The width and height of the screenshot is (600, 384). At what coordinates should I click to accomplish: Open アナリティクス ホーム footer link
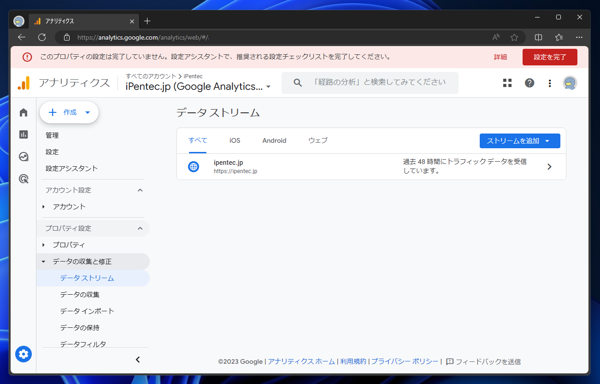301,361
